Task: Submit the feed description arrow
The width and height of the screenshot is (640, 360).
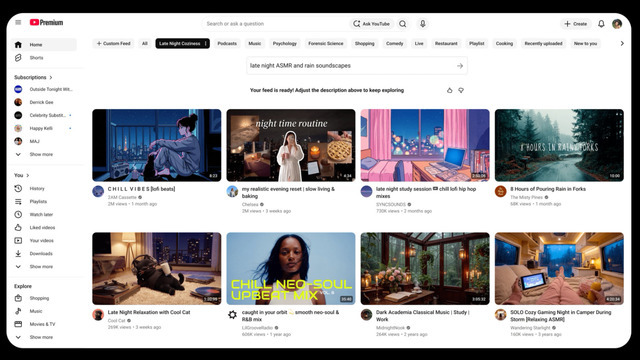Action: pyautogui.click(x=460, y=66)
